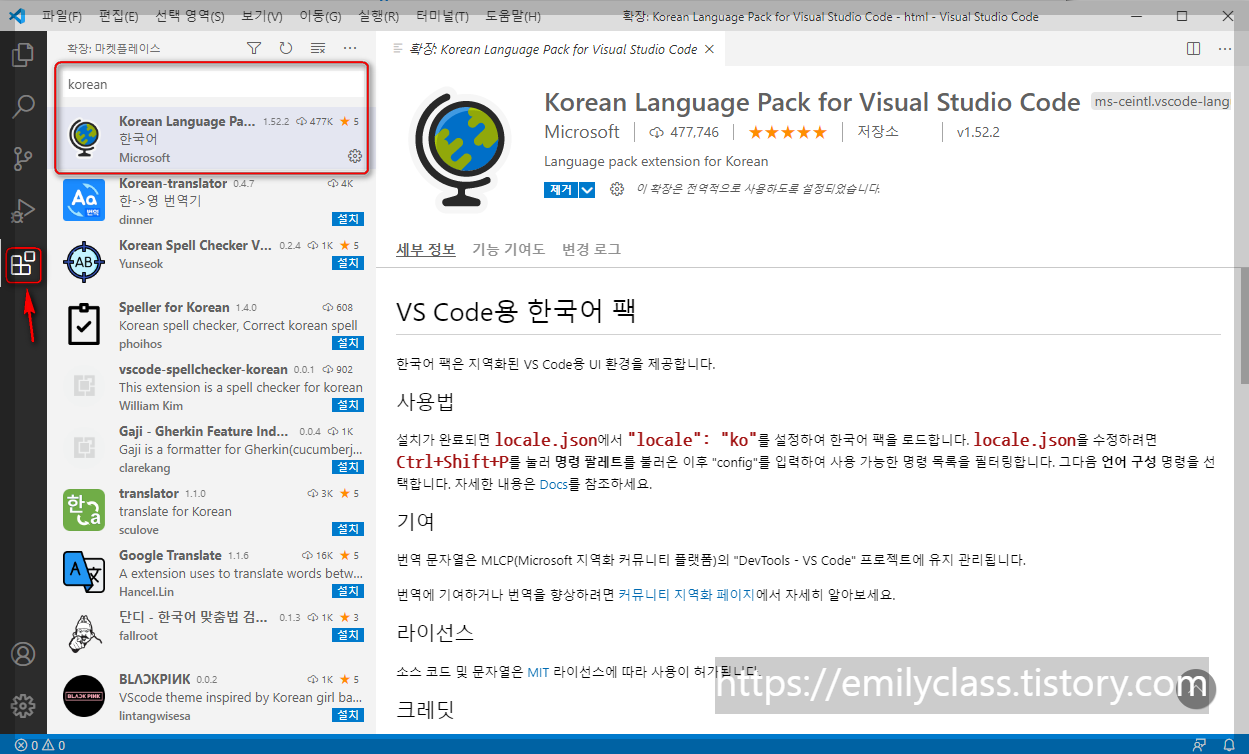Focus the extensions search box containing korean
Image resolution: width=1249 pixels, height=754 pixels.
click(x=212, y=85)
